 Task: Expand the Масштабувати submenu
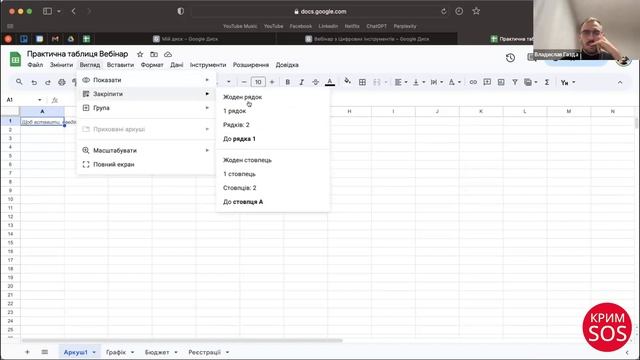(146, 150)
